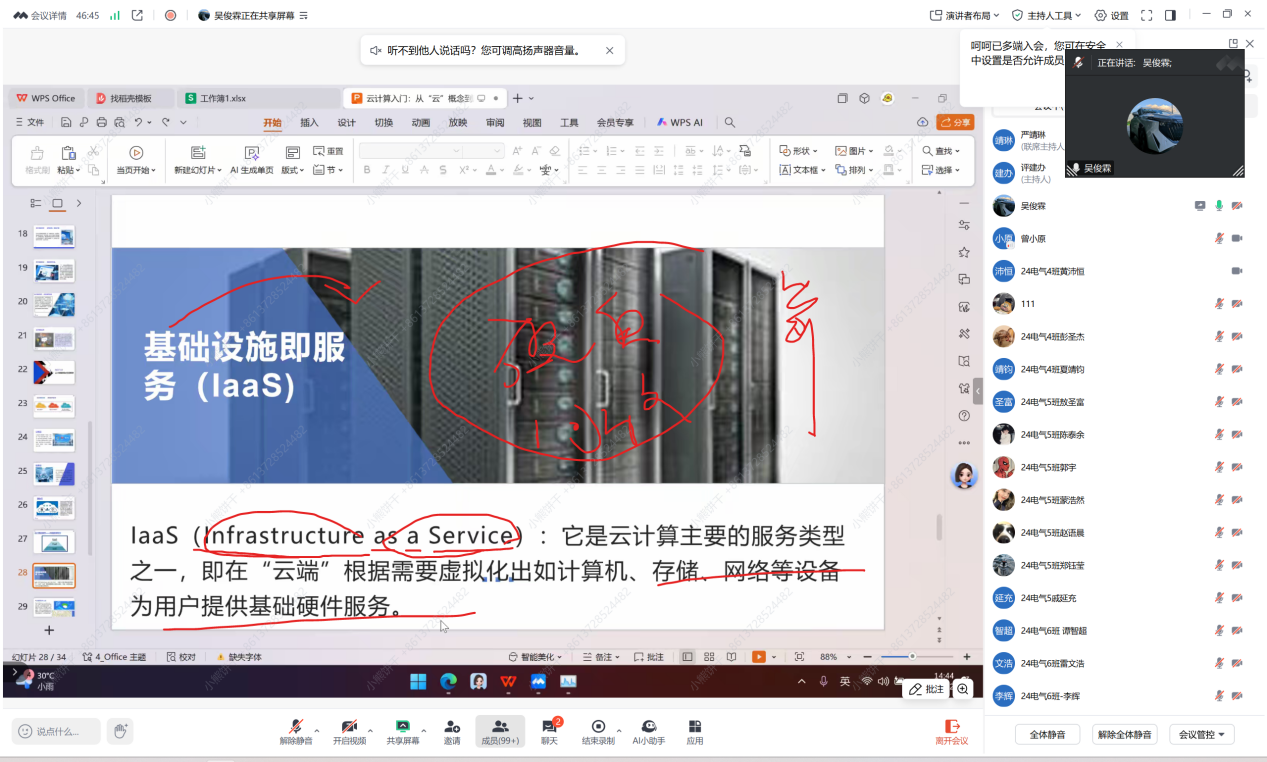Toggle bold formatting

[367, 169]
